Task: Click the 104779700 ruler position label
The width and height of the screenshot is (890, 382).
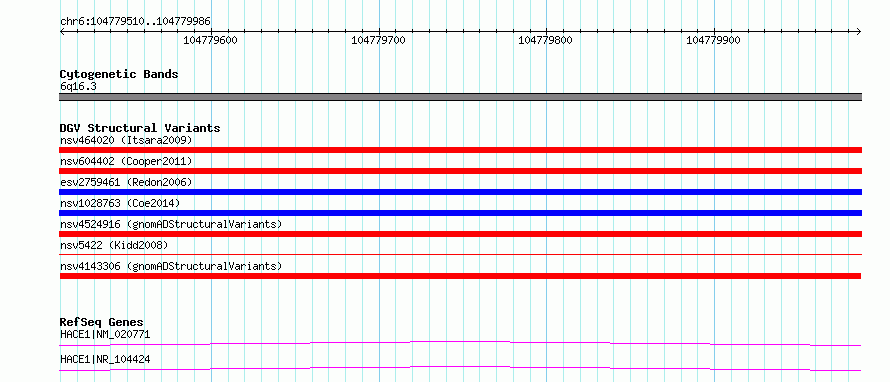Action: (x=378, y=40)
